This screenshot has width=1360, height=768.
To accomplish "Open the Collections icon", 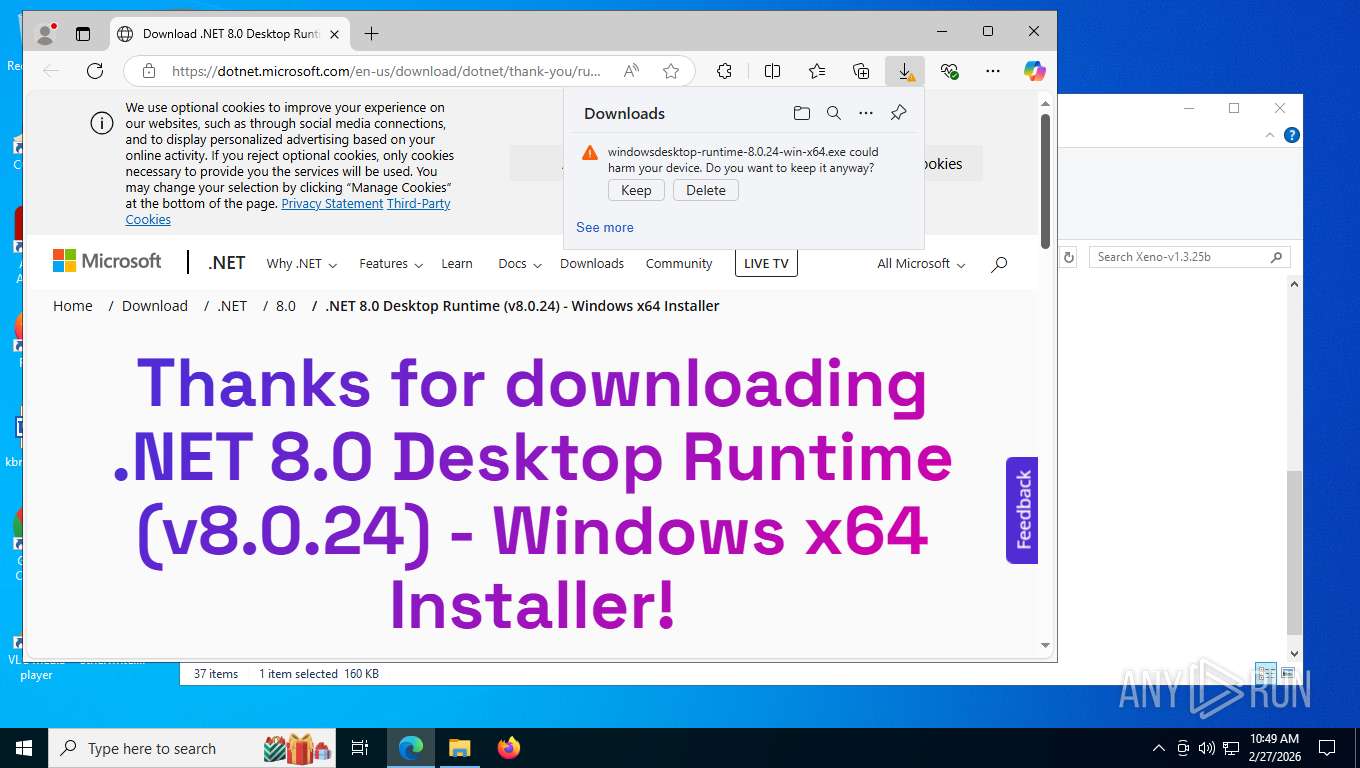I will click(x=861, y=71).
